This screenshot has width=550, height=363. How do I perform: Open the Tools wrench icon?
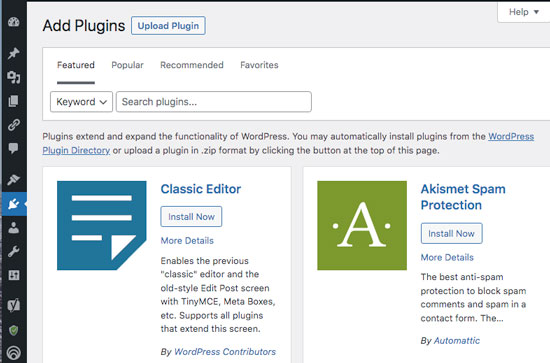[x=14, y=251]
